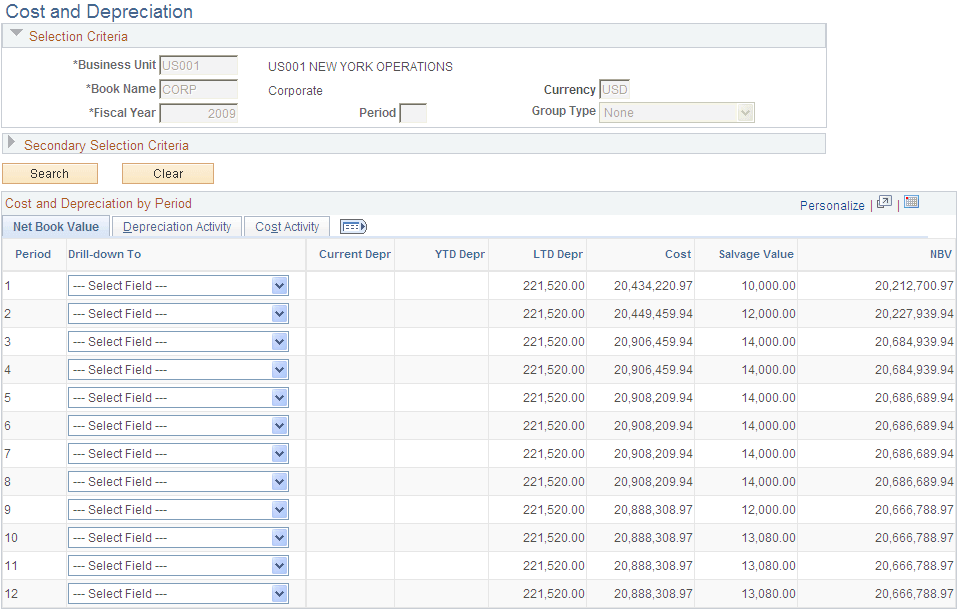Expand the Secondary Selection Criteria section
The height and width of the screenshot is (609, 957).
coord(14,144)
